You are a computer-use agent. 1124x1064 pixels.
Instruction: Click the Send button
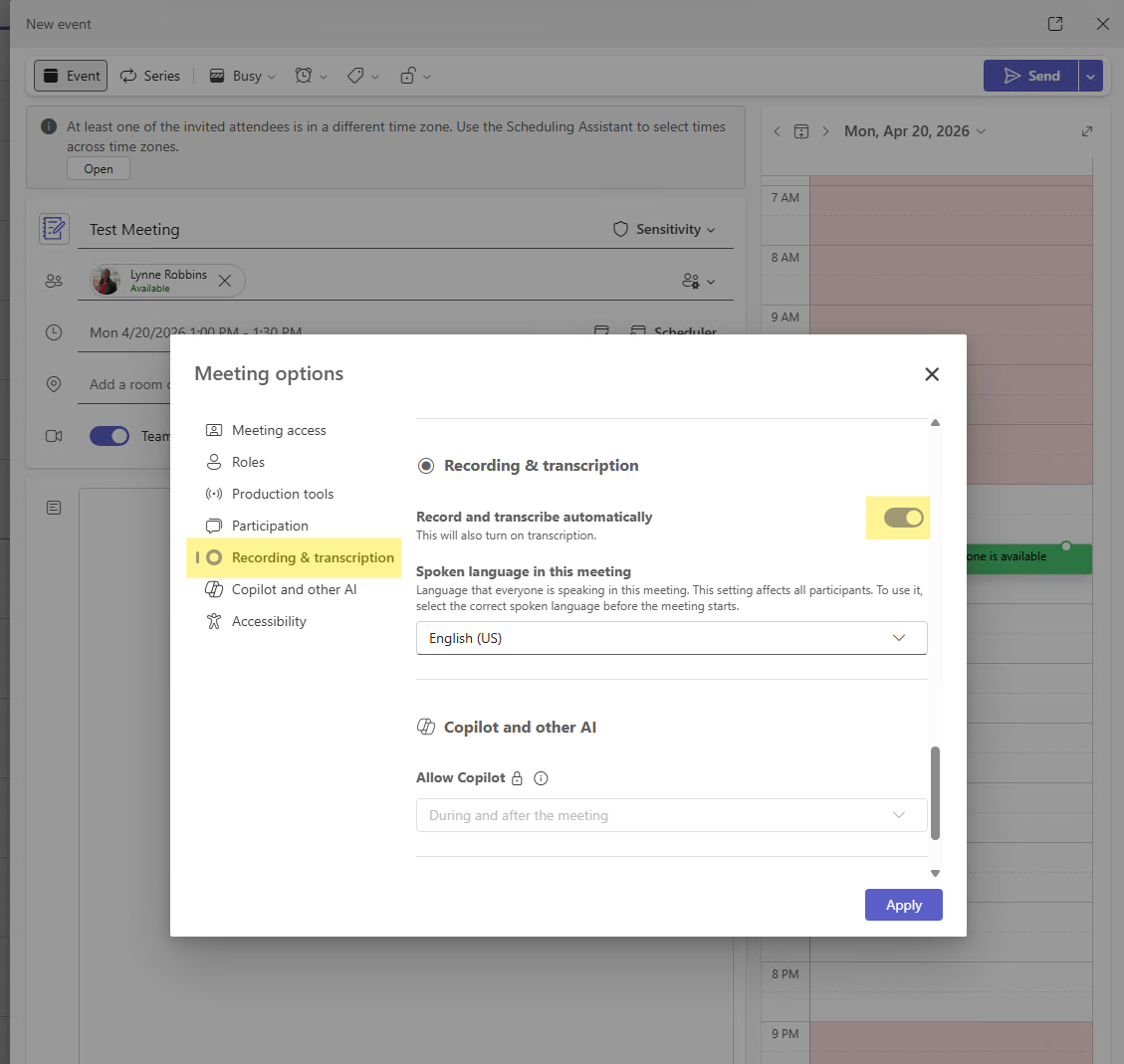click(x=1031, y=76)
